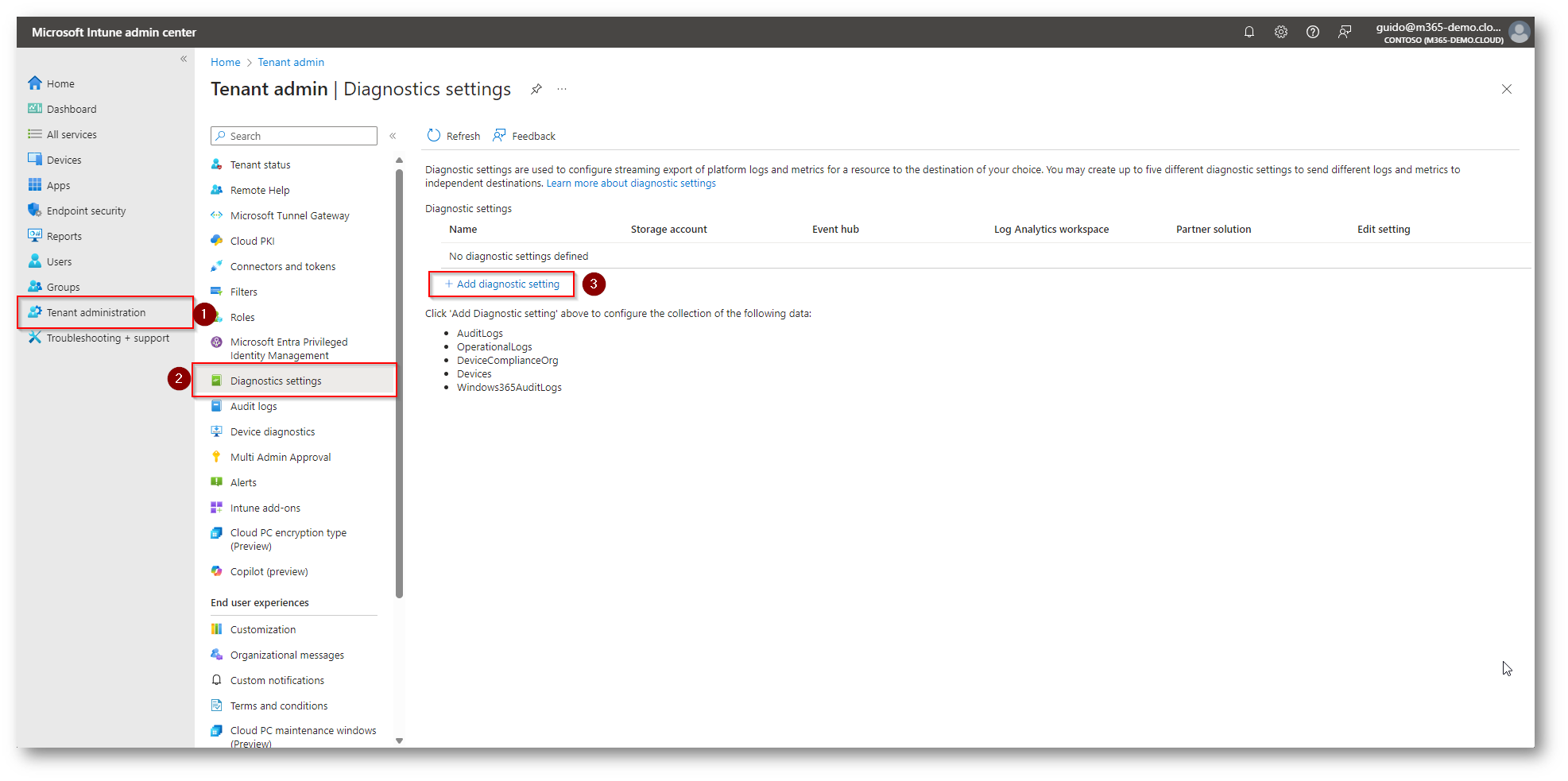Collapse the Tenant admin submenu pane
The height and width of the screenshot is (781, 1568).
coord(393,136)
